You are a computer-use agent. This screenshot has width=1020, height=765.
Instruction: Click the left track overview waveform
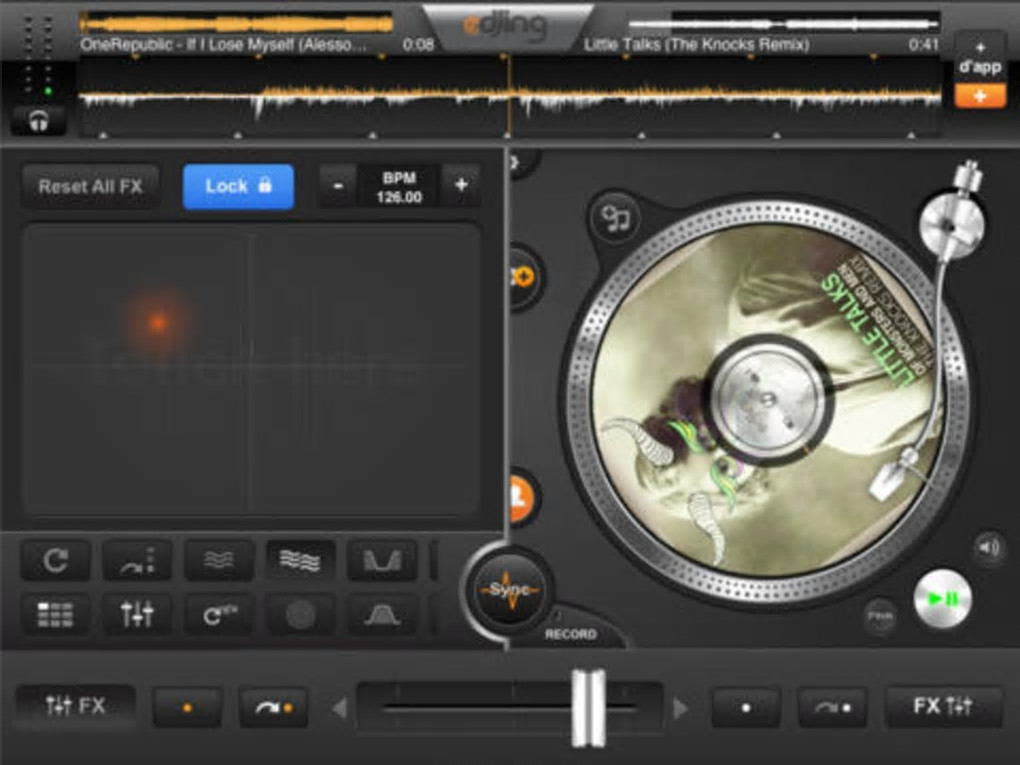point(235,24)
